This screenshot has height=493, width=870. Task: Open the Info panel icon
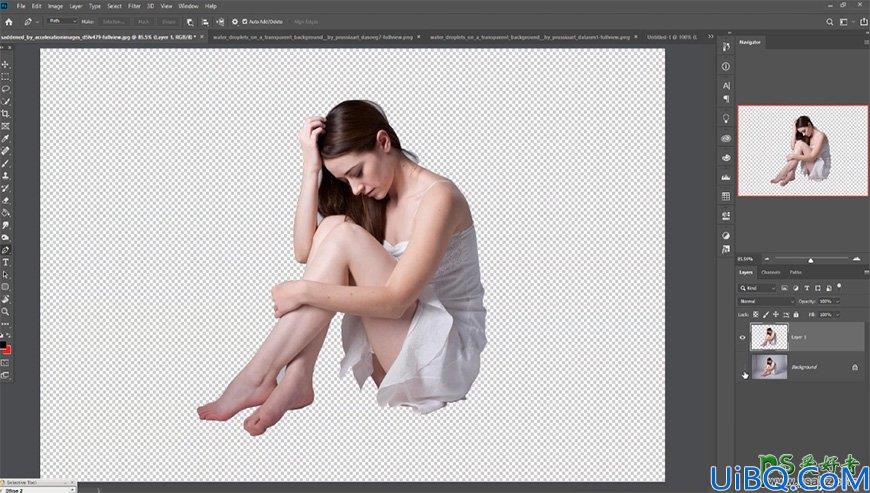726,66
